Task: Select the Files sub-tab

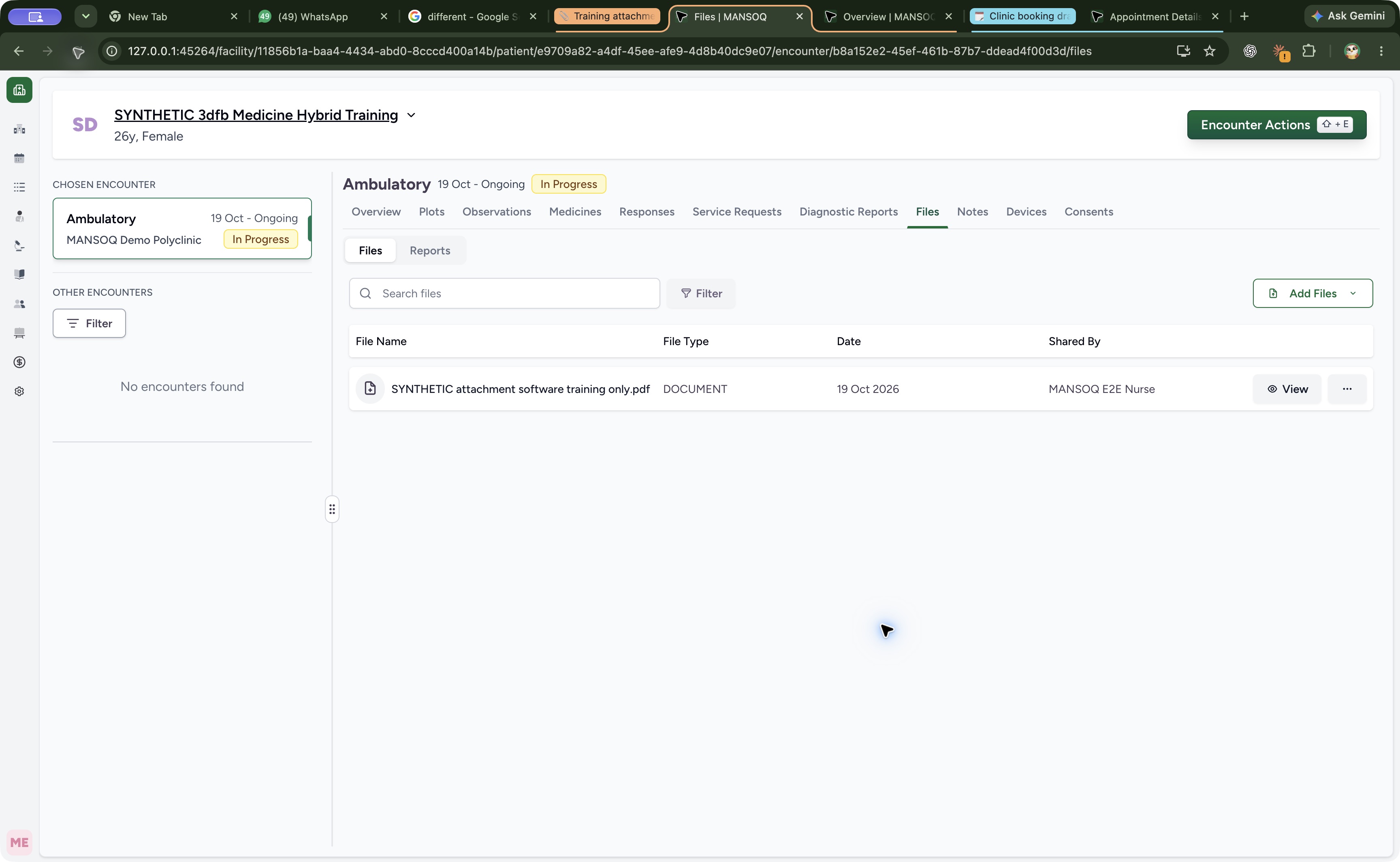Action: [370, 250]
